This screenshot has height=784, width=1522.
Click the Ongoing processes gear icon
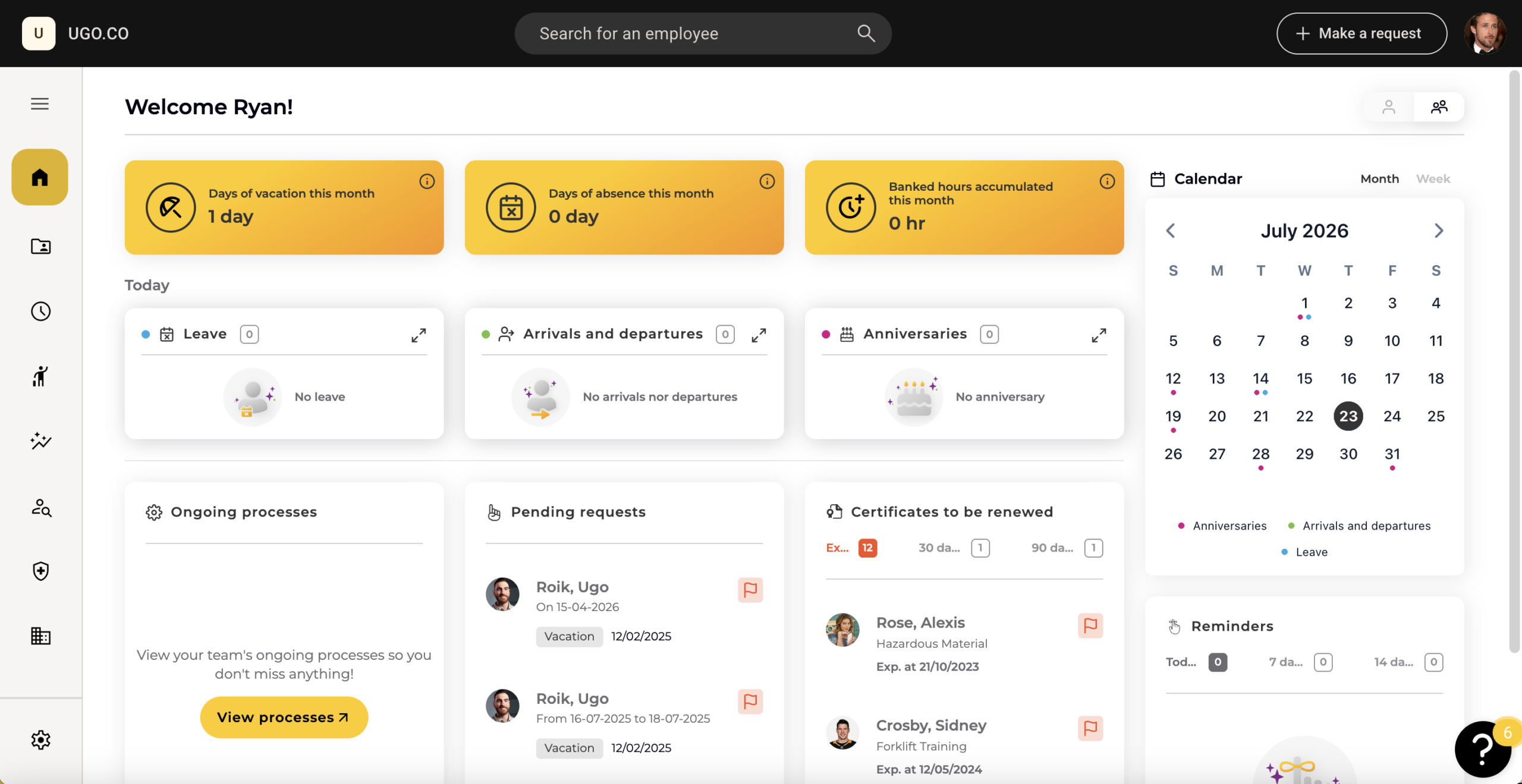tap(154, 512)
